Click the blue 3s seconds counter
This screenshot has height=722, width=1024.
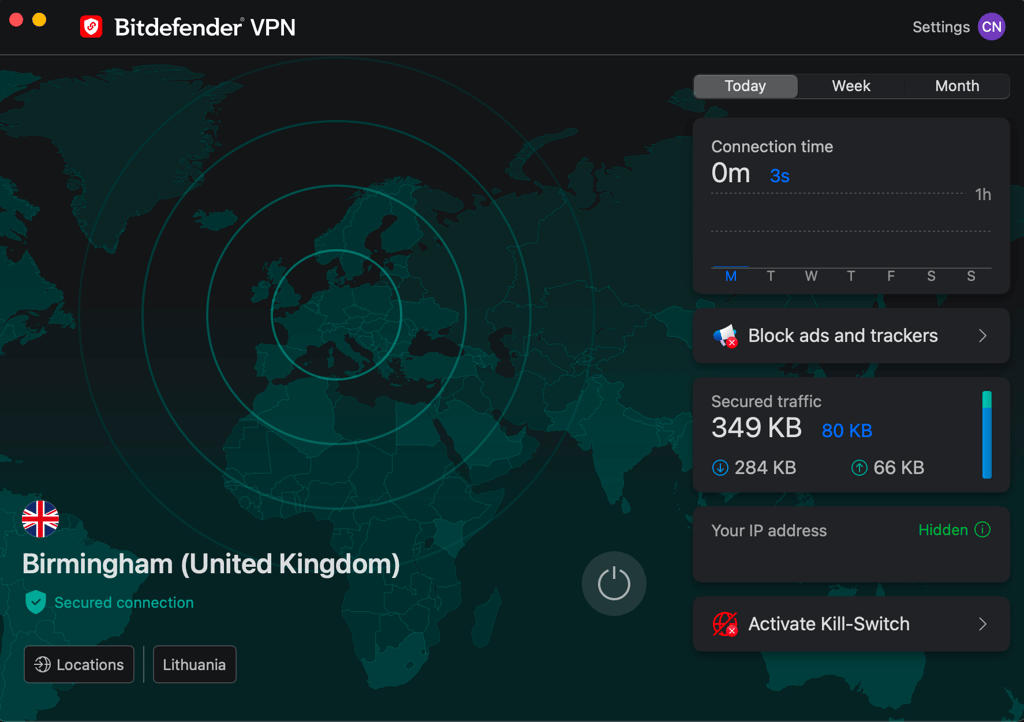[780, 176]
